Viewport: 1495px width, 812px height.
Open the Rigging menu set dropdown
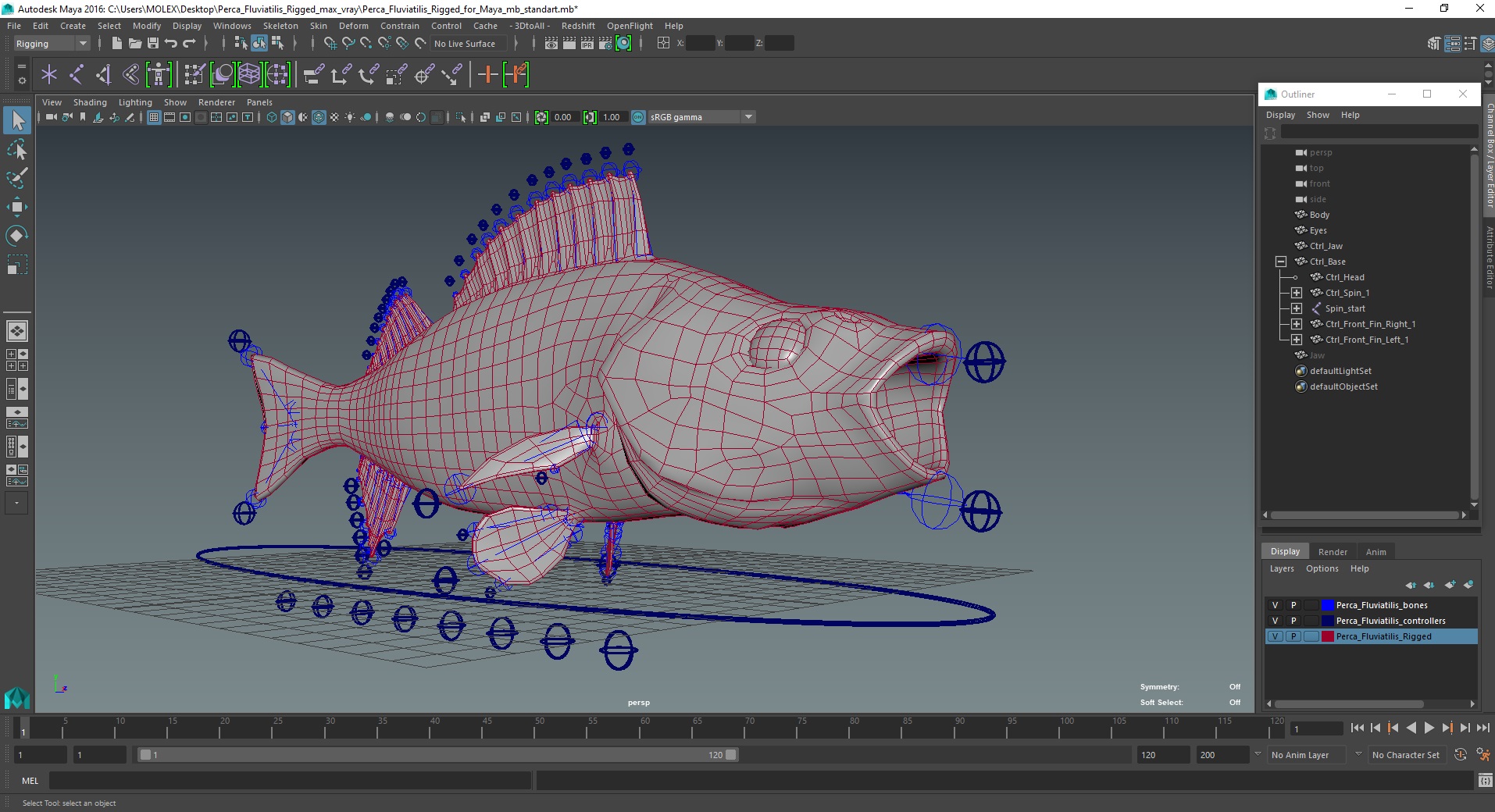coord(52,44)
